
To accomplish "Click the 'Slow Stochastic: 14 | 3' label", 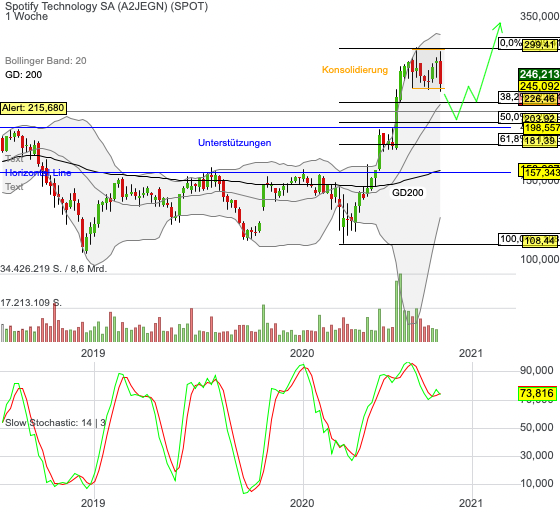I will [55, 423].
